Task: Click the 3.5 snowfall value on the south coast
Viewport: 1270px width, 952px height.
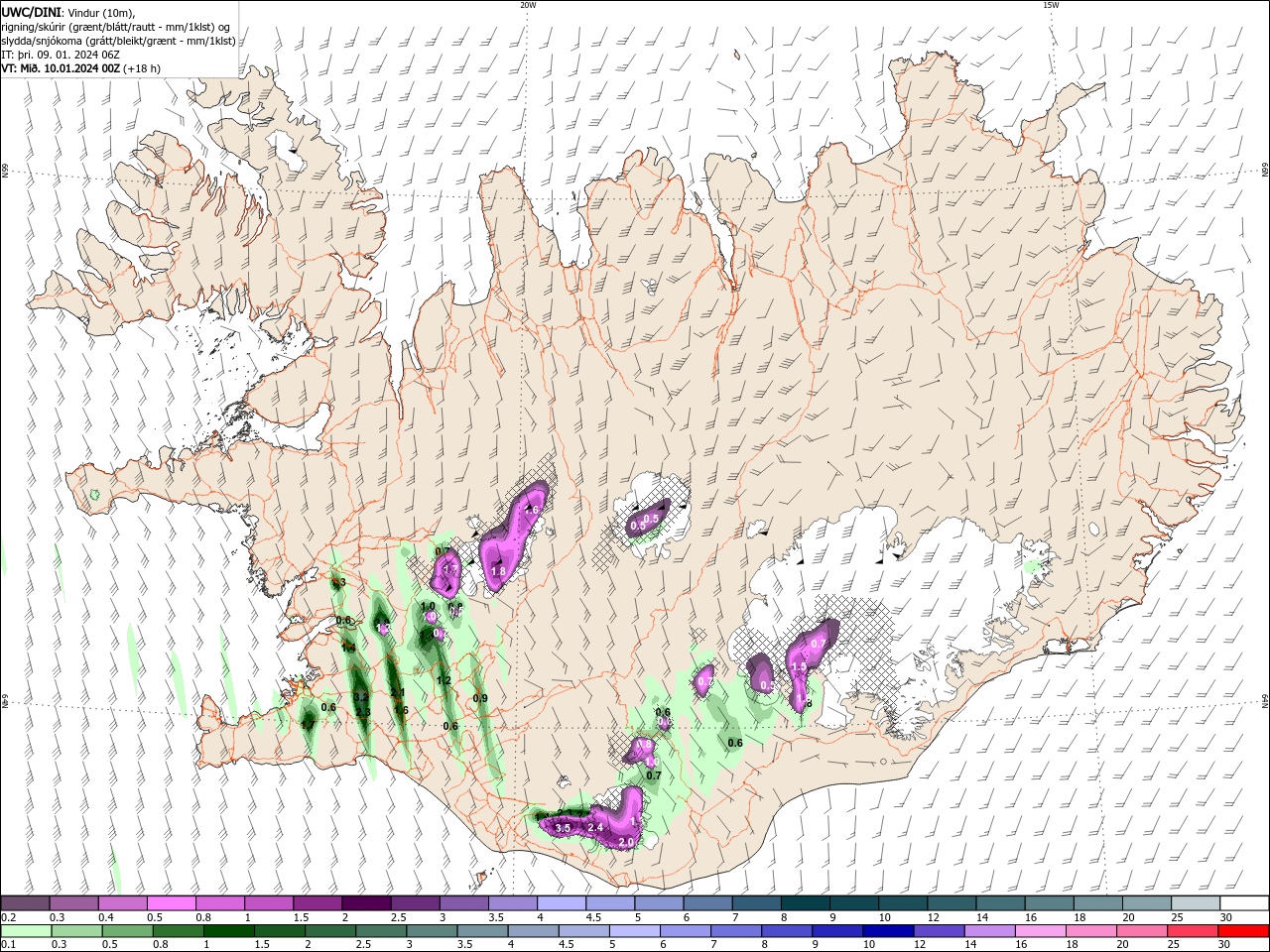Action: click(563, 827)
